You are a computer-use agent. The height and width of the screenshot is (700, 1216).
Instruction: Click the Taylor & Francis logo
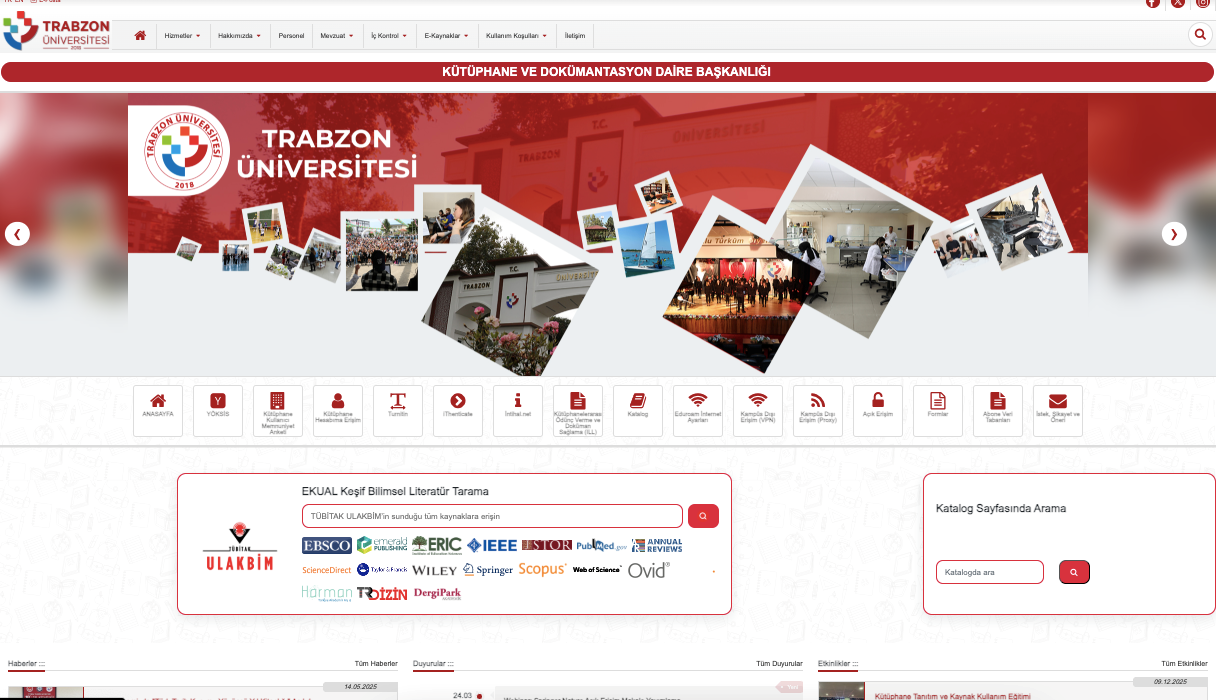pyautogui.click(x=382, y=570)
